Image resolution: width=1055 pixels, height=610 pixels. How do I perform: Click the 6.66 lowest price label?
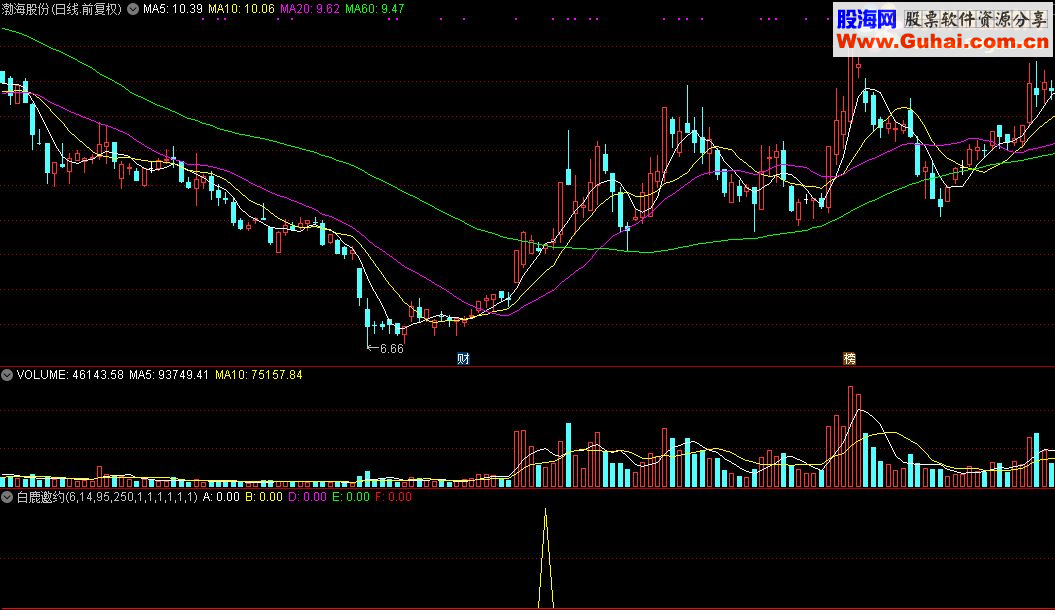click(392, 348)
